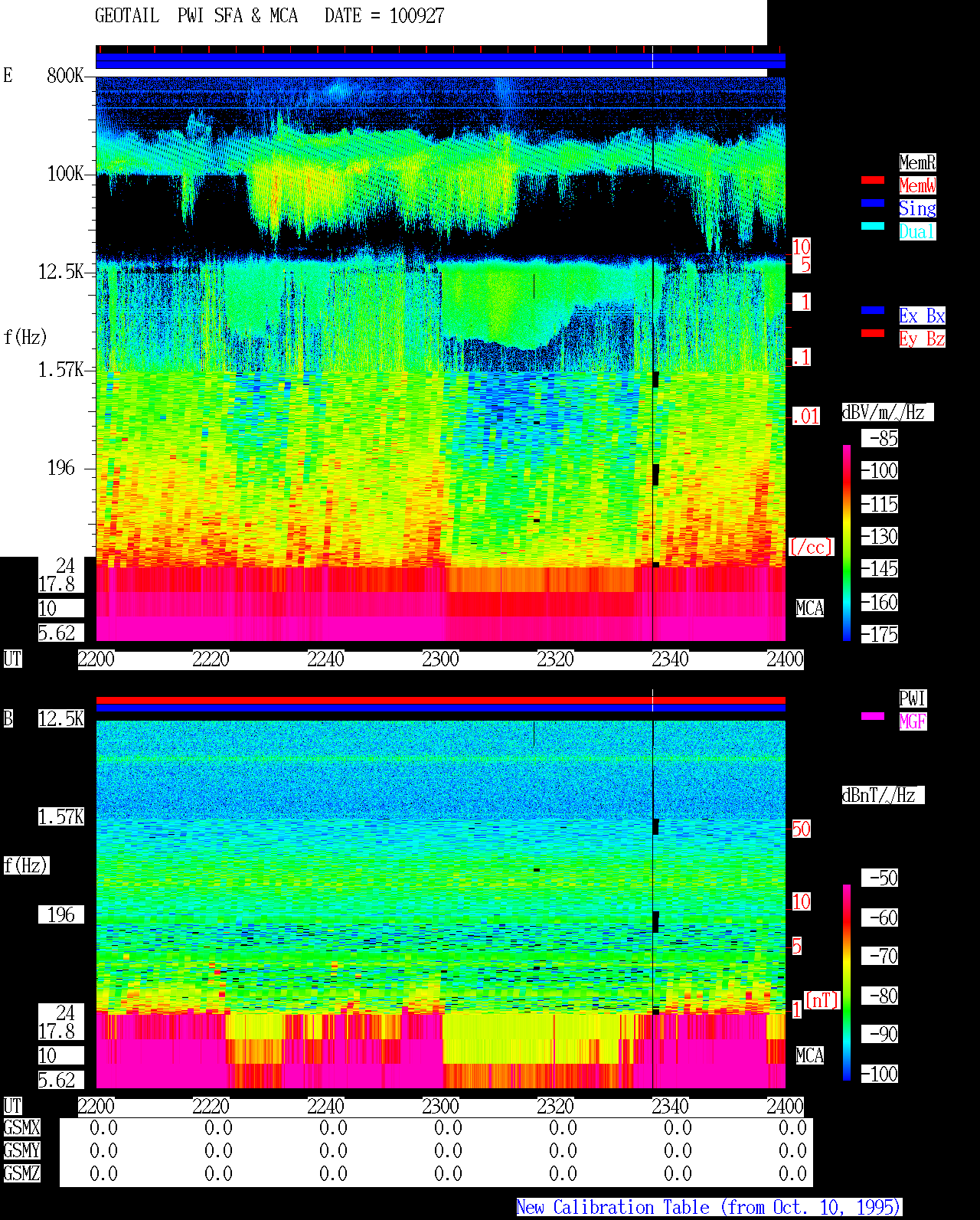Select the -70 color scale value
Screen dimensions: 980x1220
880,956
